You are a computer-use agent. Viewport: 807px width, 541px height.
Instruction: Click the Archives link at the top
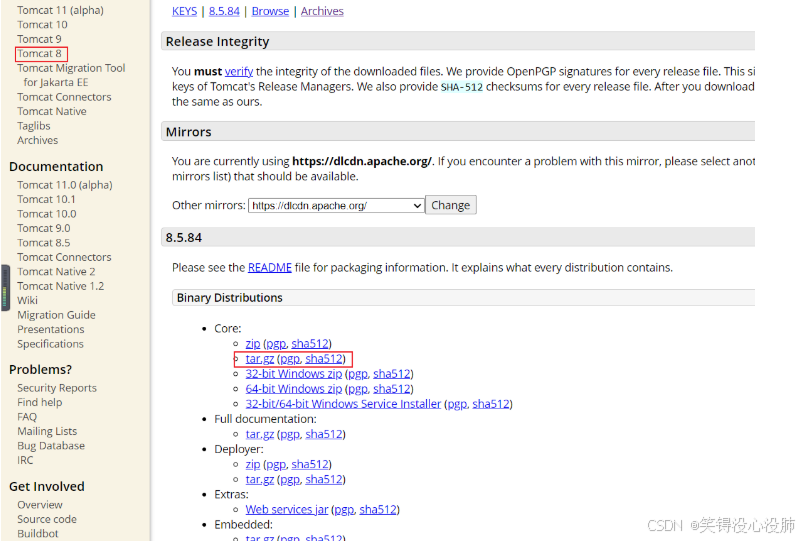pos(322,11)
